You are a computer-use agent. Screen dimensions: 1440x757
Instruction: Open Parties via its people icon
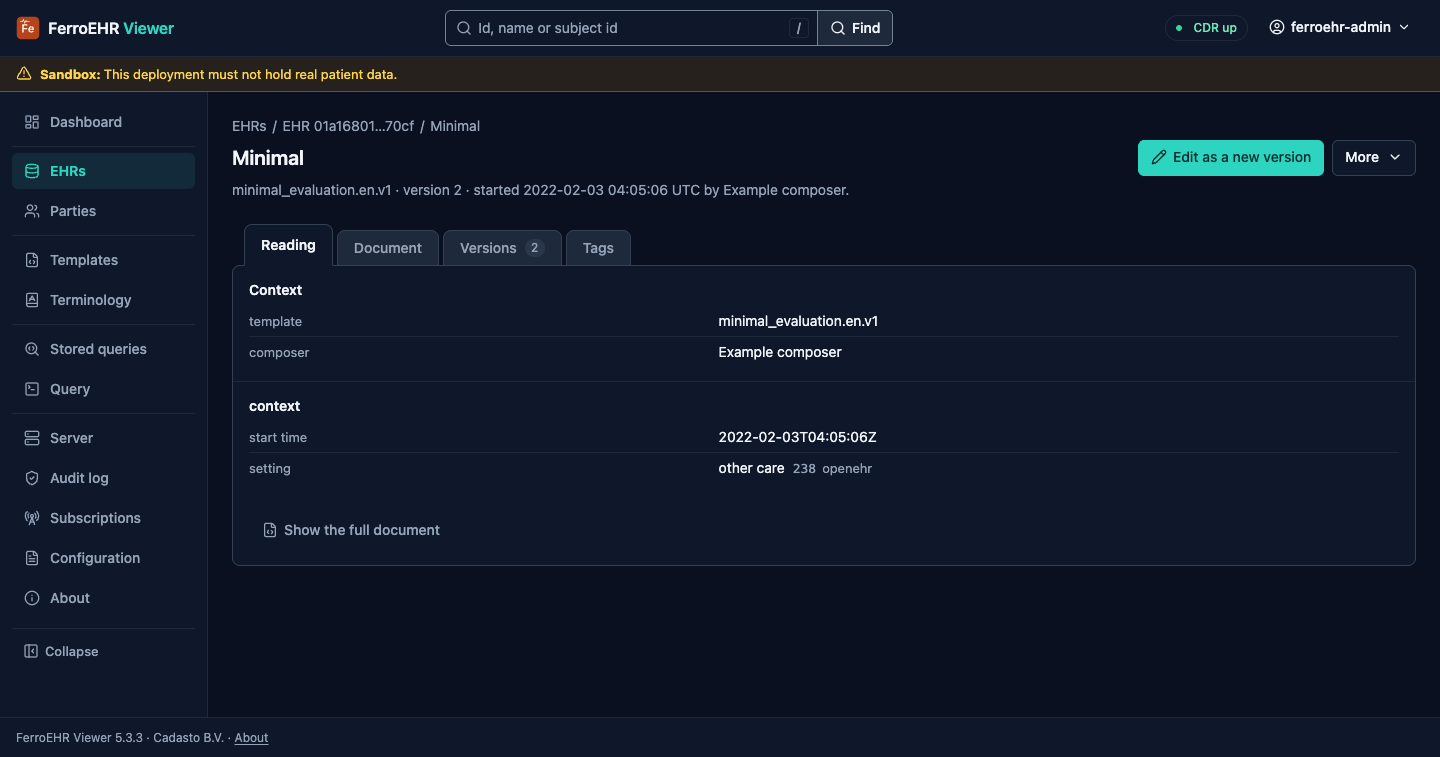tap(32, 211)
